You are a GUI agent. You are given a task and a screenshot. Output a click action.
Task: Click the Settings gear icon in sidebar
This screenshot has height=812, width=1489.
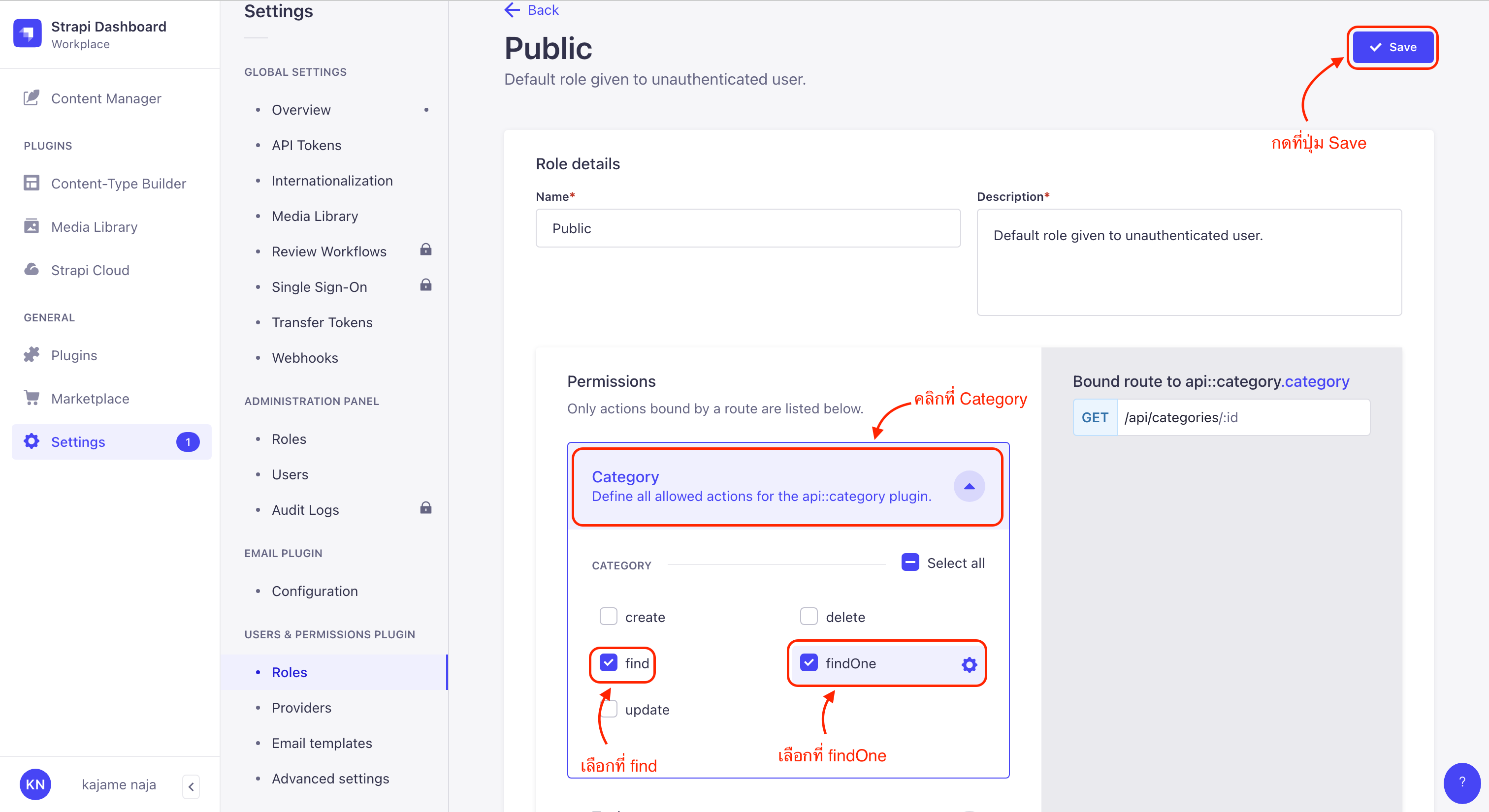31,441
